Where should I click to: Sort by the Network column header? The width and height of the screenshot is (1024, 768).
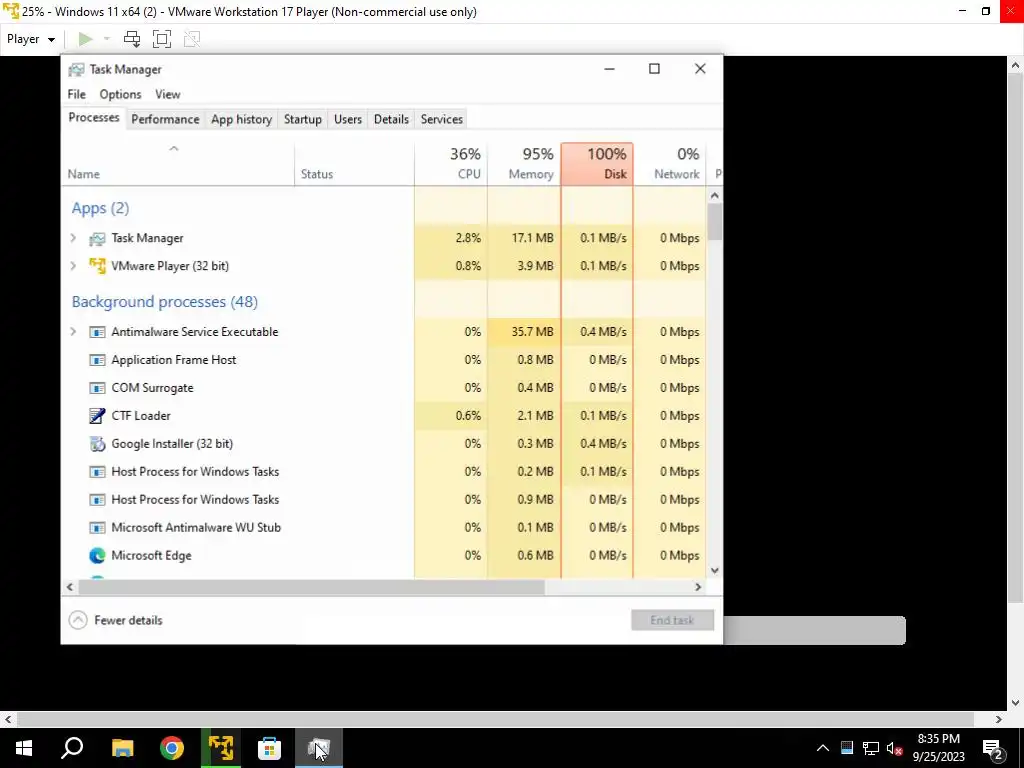click(669, 164)
